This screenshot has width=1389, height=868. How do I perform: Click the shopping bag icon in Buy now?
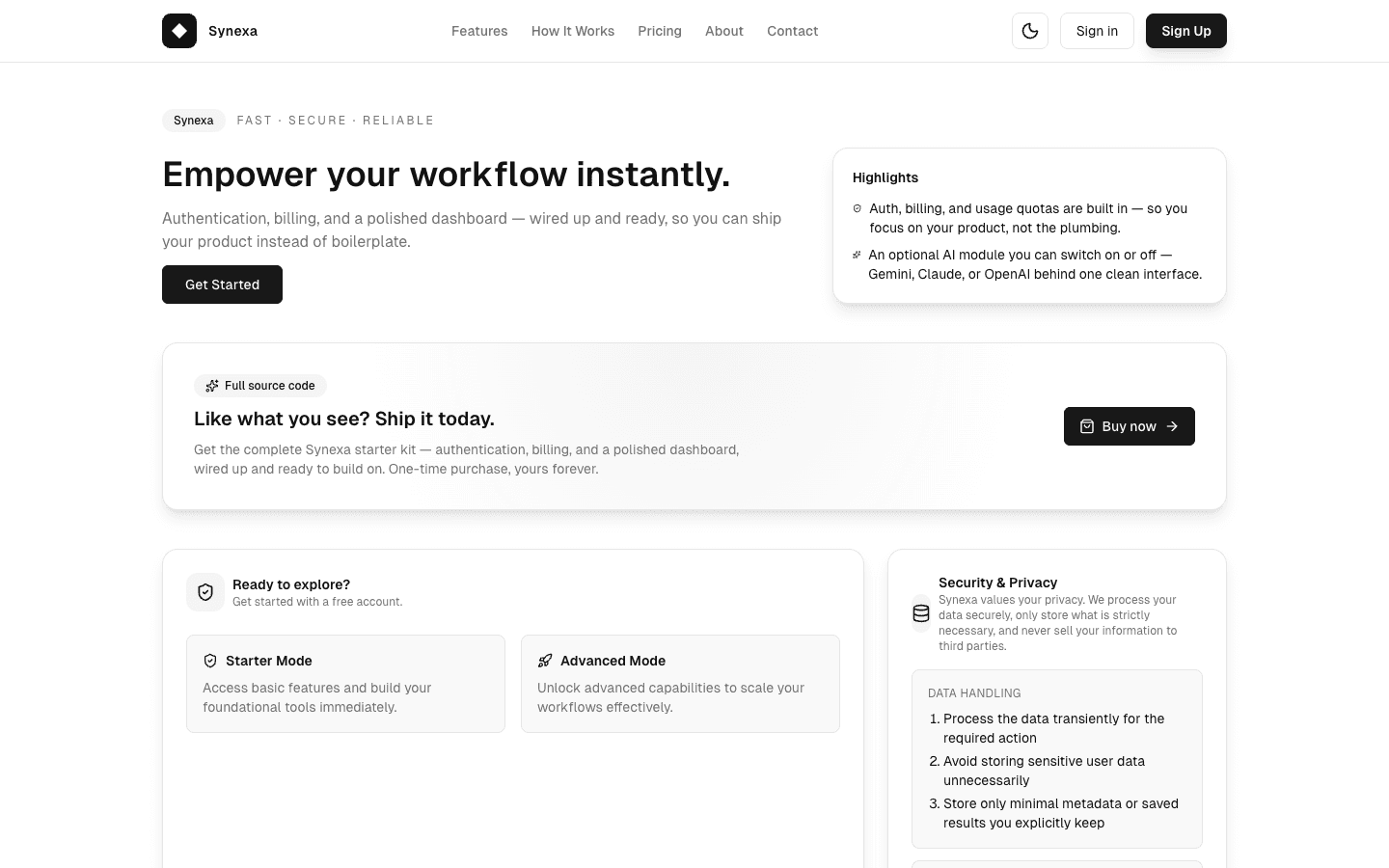point(1087,426)
